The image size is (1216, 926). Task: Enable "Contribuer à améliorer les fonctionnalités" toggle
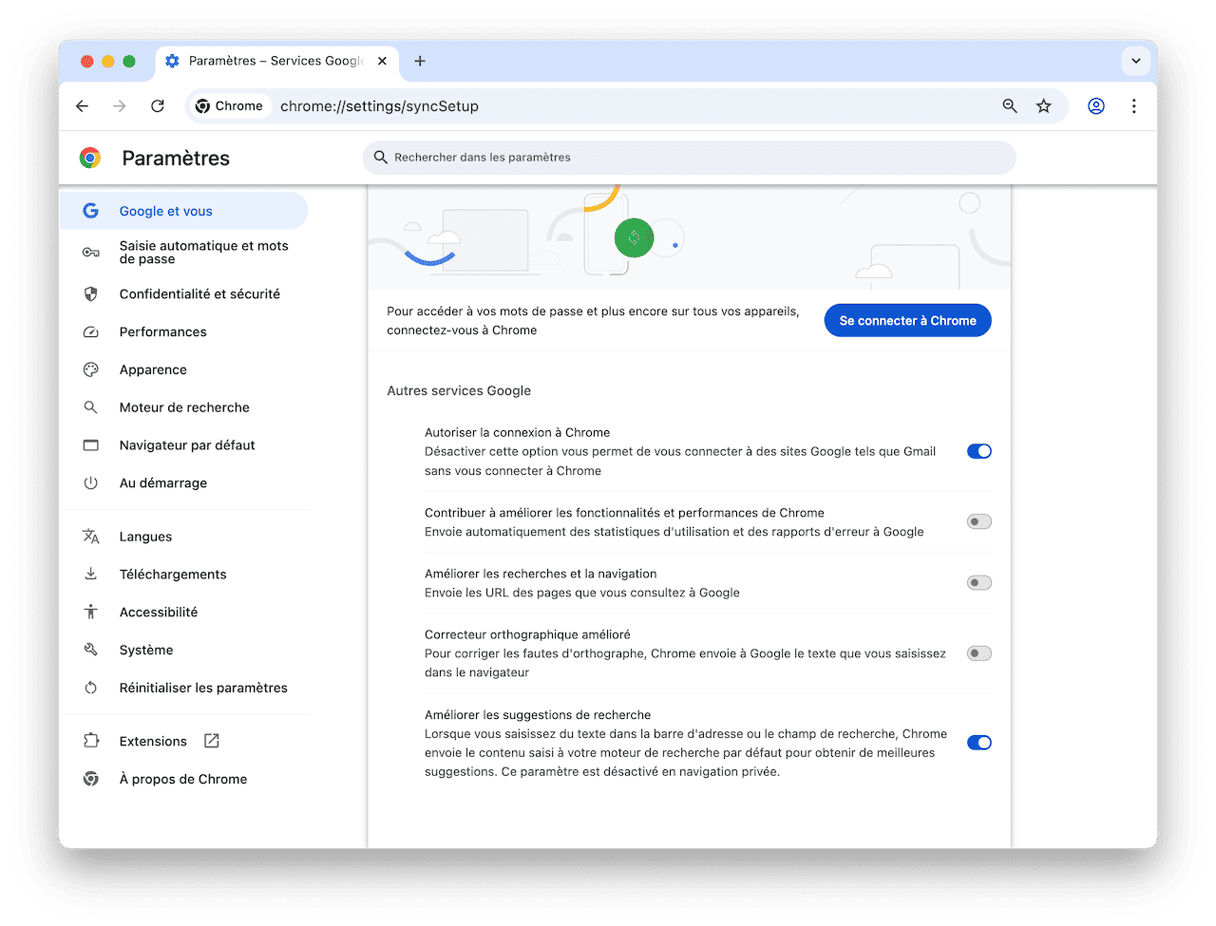(979, 522)
